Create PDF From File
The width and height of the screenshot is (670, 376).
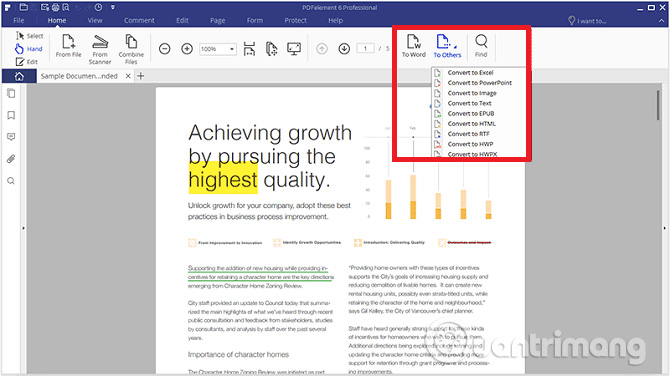click(x=68, y=46)
